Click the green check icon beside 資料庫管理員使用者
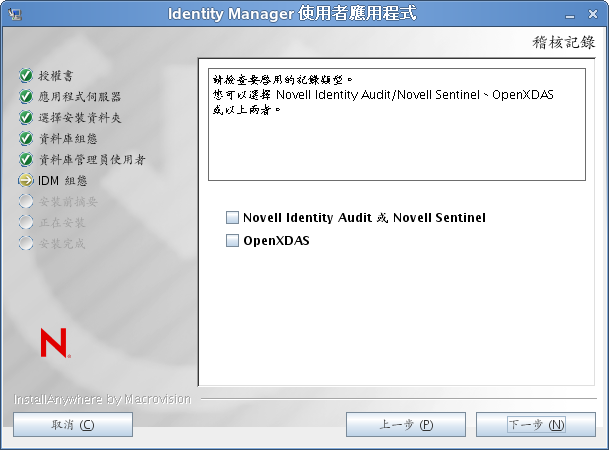This screenshot has height=450, width=609. click(x=26, y=159)
